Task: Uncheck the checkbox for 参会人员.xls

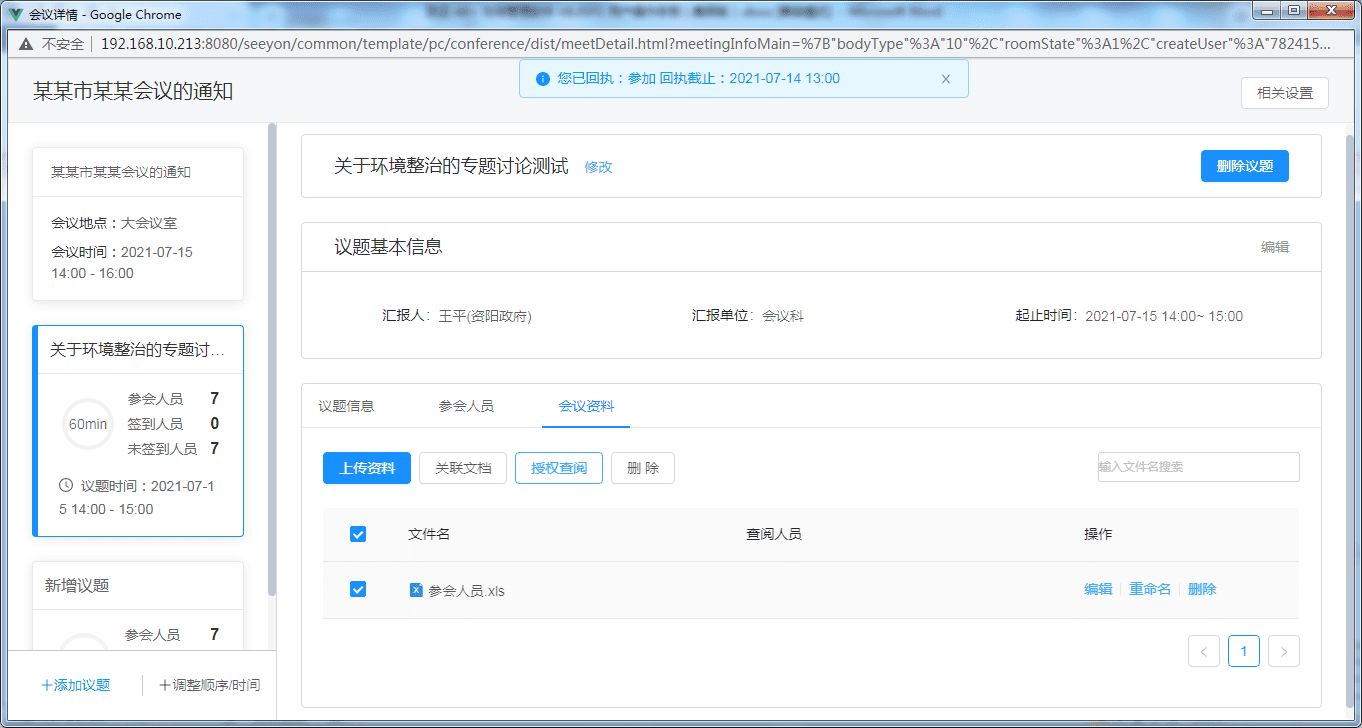Action: click(x=358, y=590)
